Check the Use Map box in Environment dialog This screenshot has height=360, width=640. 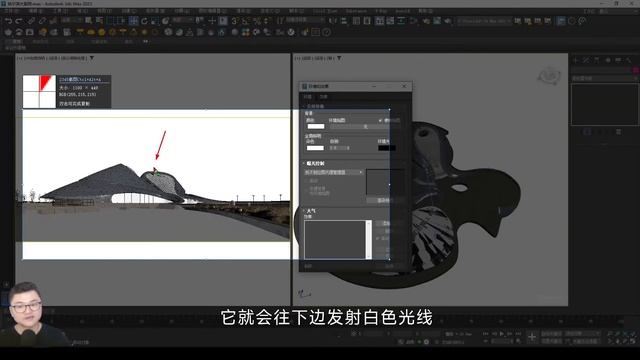click(x=380, y=120)
